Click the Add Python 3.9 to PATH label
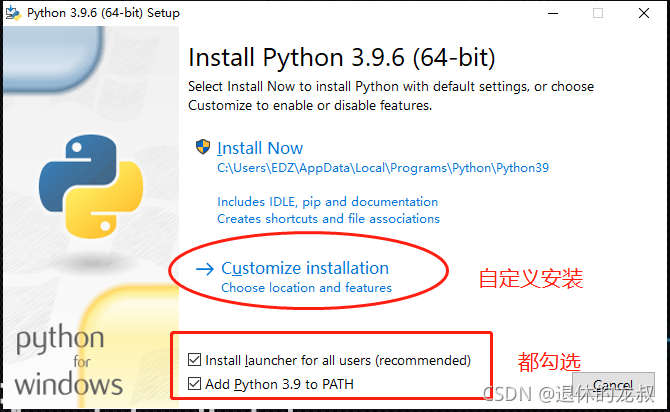 point(279,384)
